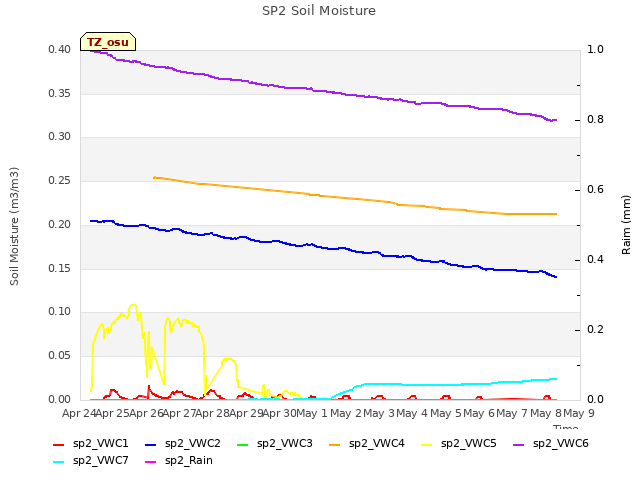Click the 0.10 left axis value
The height and width of the screenshot is (480, 640).
pos(60,311)
